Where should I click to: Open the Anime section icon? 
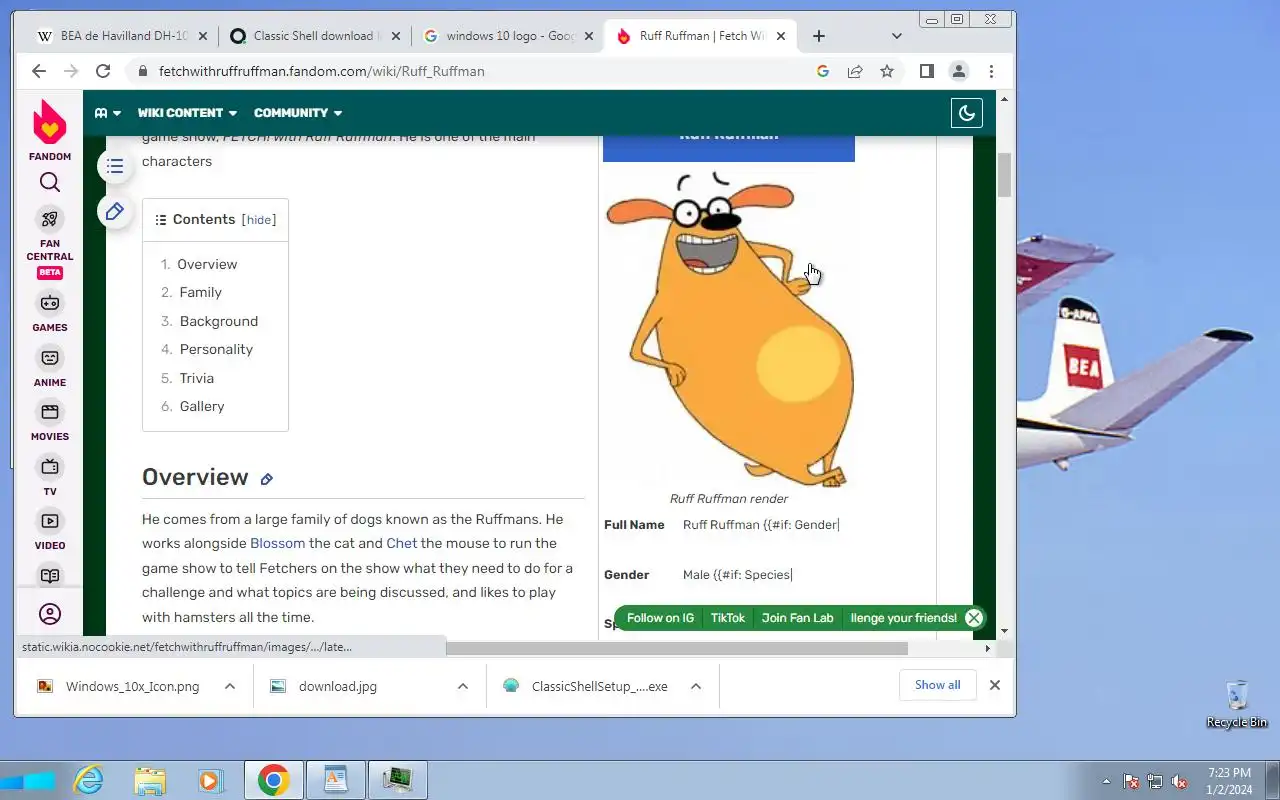click(x=50, y=358)
